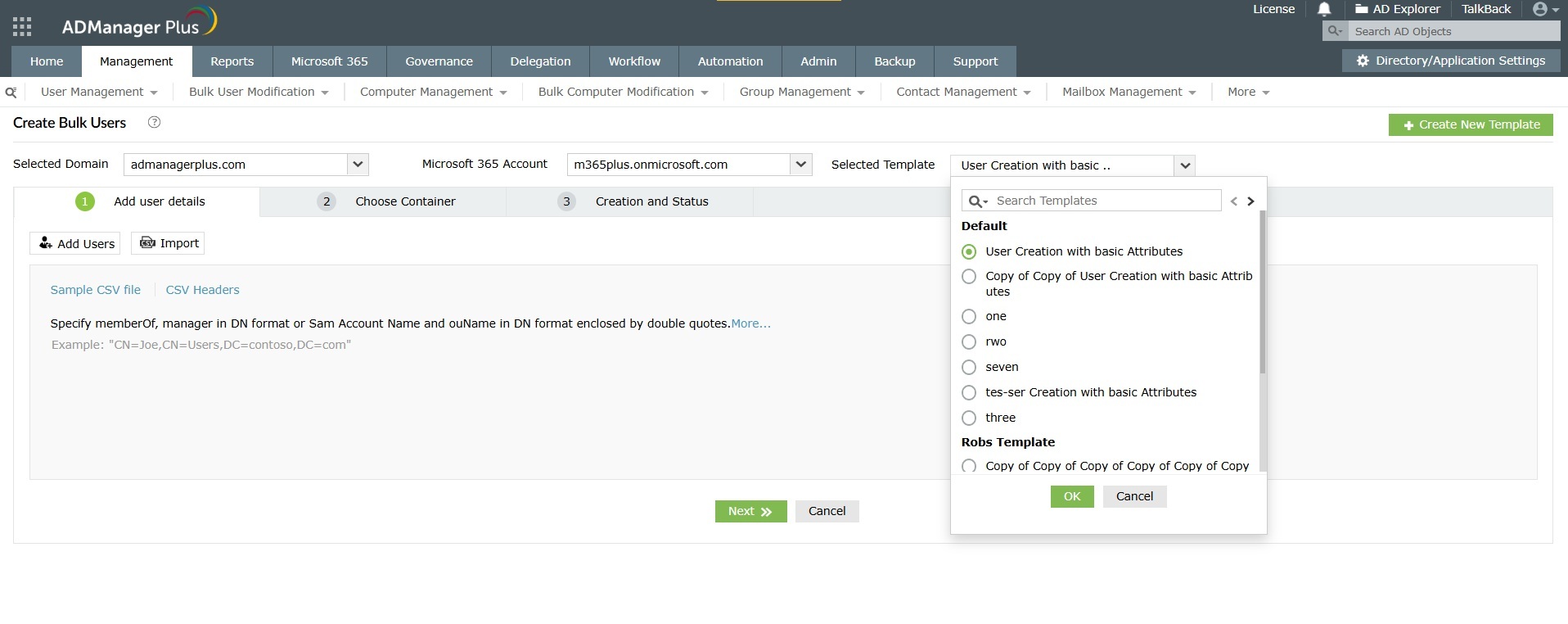Open the Admin tab
Screen dimensions: 1568x624
pos(818,61)
